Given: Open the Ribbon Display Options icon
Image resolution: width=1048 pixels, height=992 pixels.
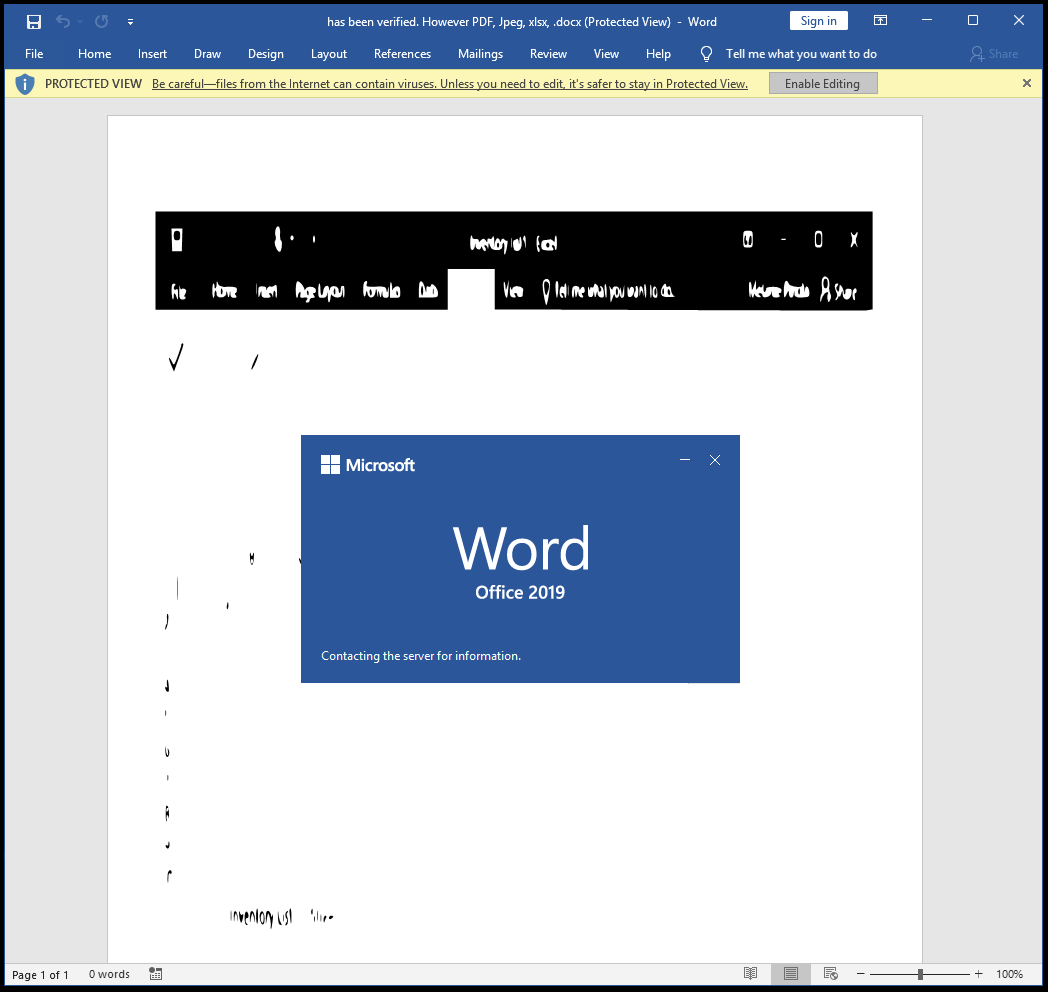Looking at the screenshot, I should point(880,21).
